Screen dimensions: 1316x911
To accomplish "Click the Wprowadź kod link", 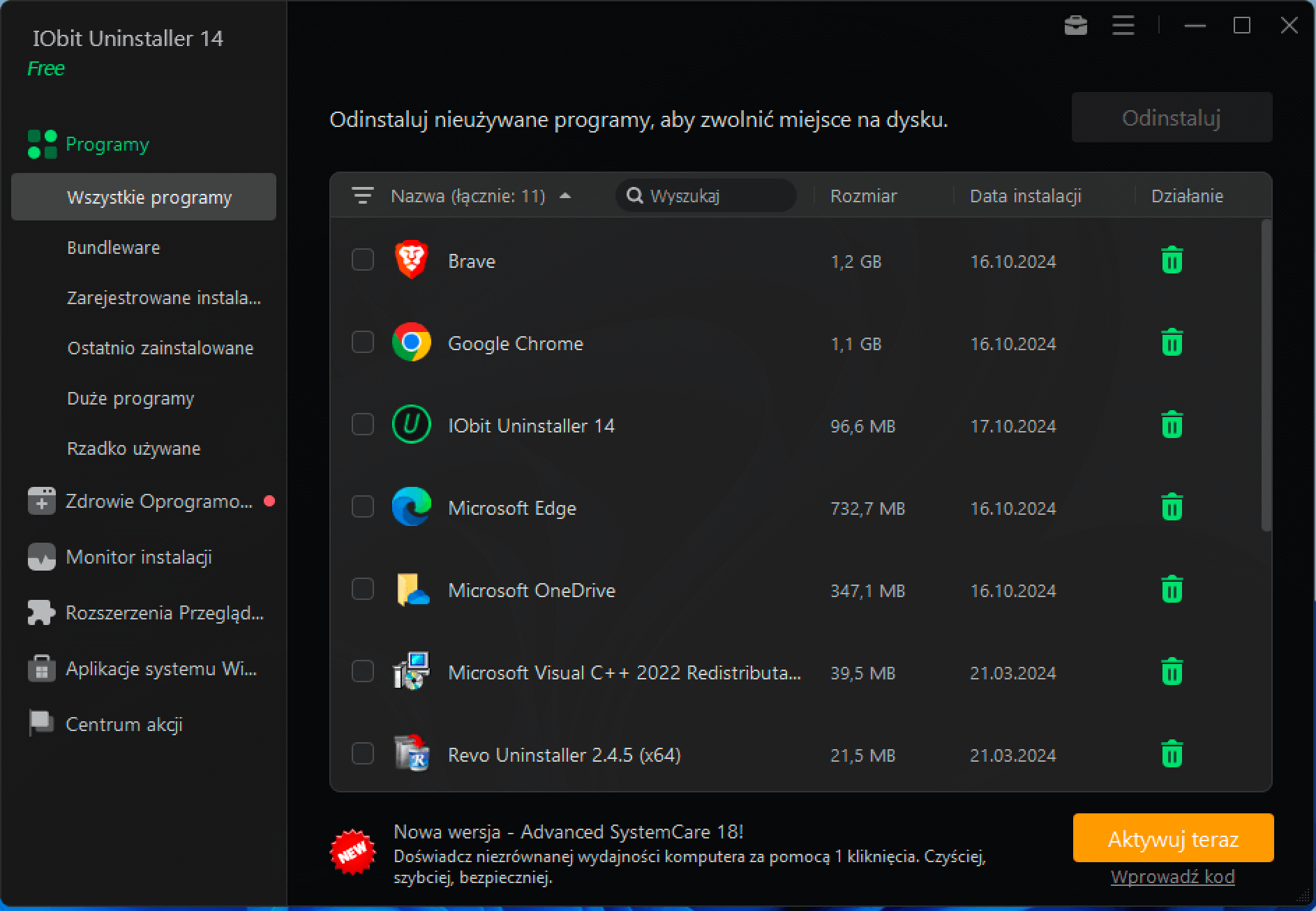I will point(1172,877).
